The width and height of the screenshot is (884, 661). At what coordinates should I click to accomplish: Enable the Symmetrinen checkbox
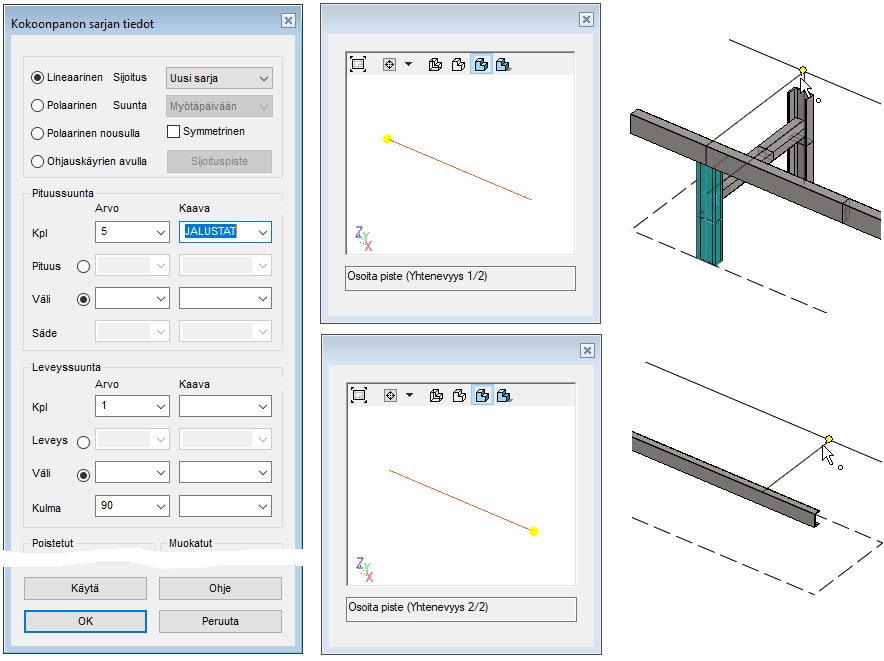point(174,131)
